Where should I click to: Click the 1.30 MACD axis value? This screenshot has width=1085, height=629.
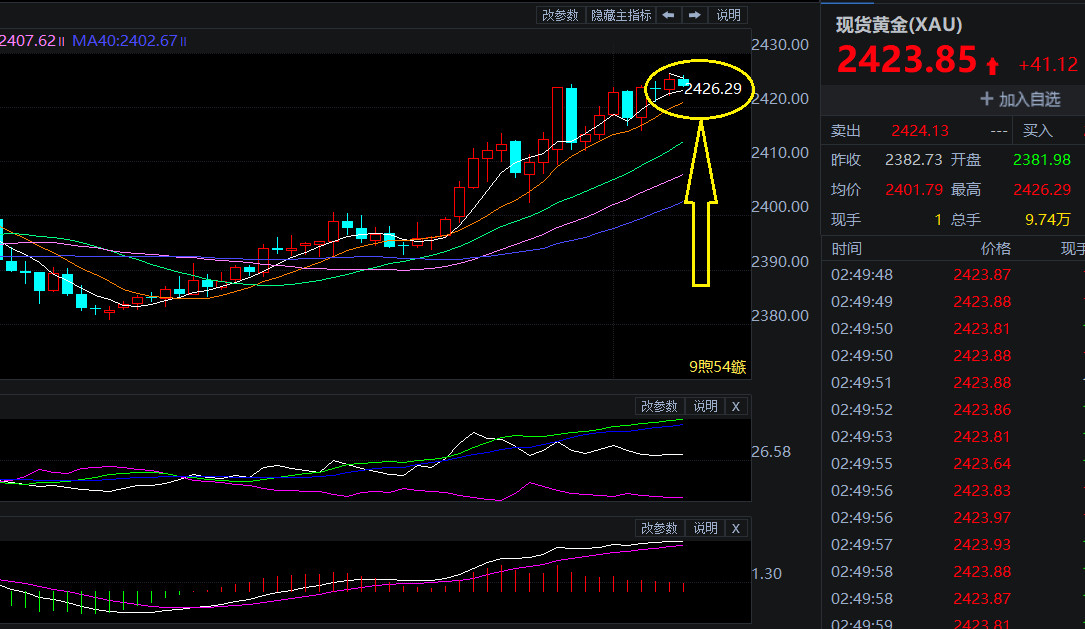767,574
